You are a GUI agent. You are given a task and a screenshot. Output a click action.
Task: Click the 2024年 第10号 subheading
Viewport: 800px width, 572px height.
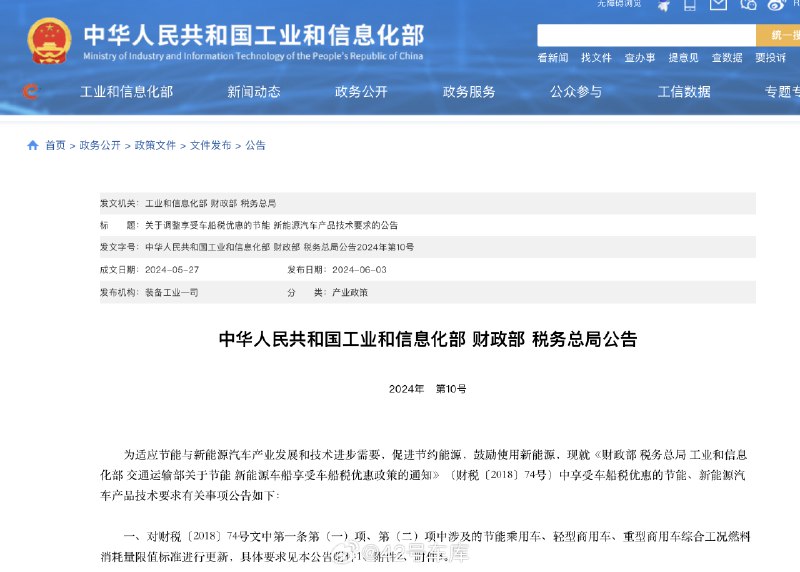click(x=428, y=389)
